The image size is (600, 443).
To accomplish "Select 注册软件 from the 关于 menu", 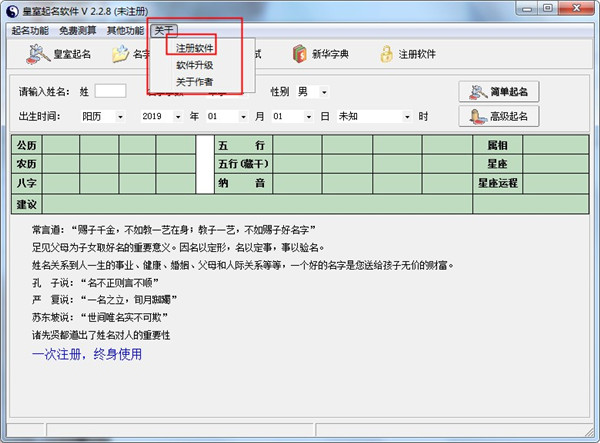I will (194, 48).
